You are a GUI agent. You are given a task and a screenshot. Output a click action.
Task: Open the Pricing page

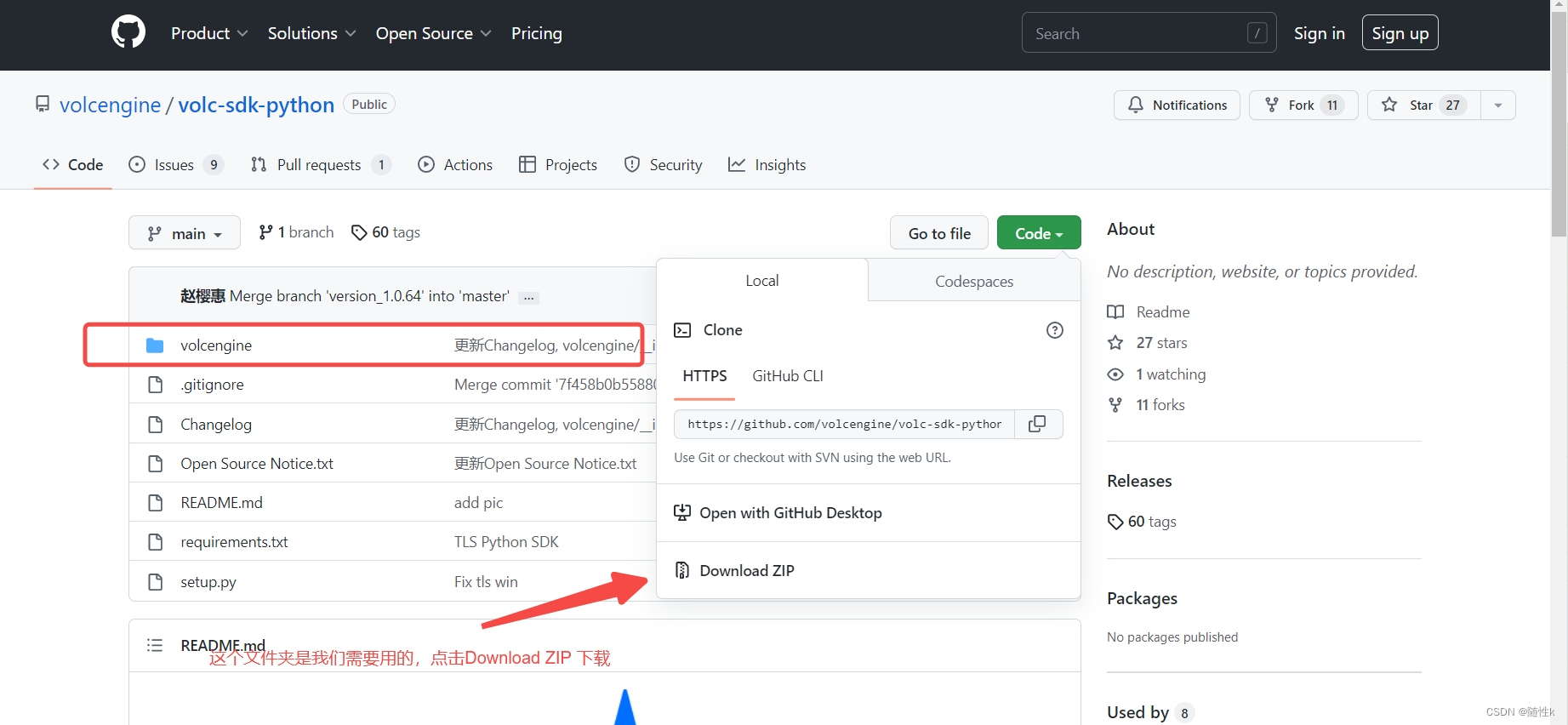coord(536,33)
